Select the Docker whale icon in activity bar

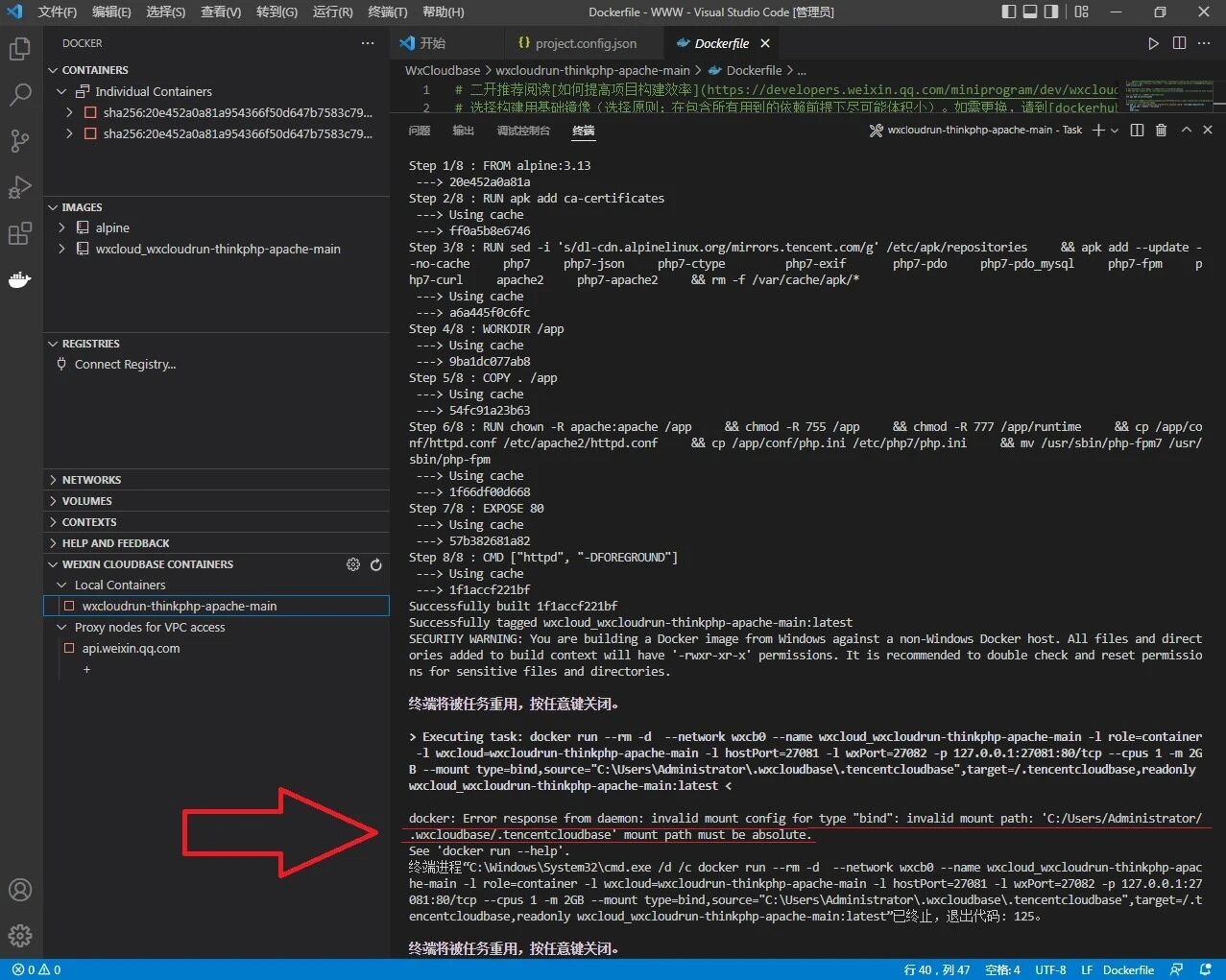pos(20,279)
